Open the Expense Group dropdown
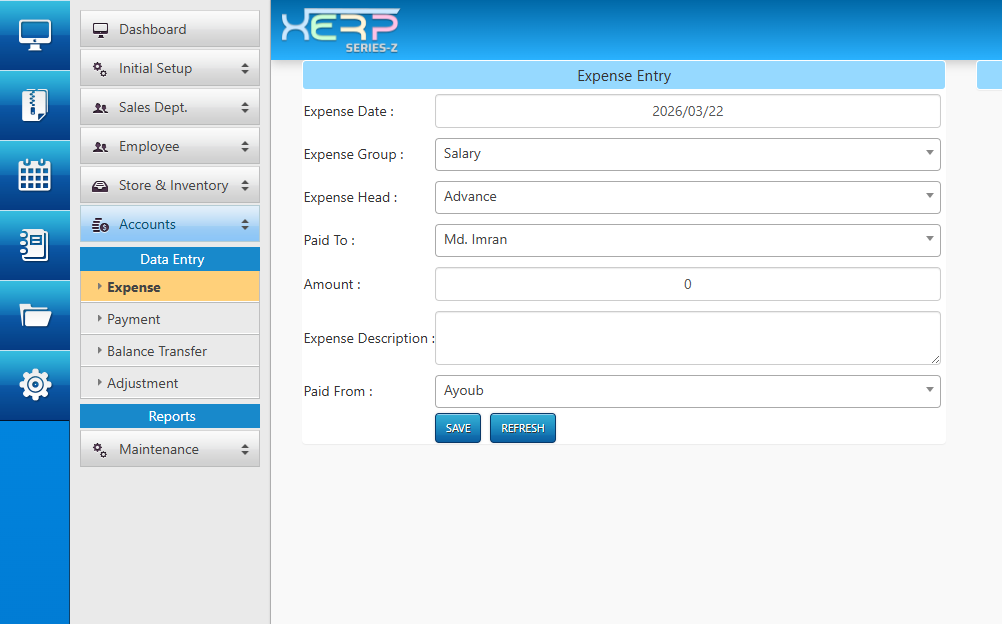1002x624 pixels. click(687, 154)
